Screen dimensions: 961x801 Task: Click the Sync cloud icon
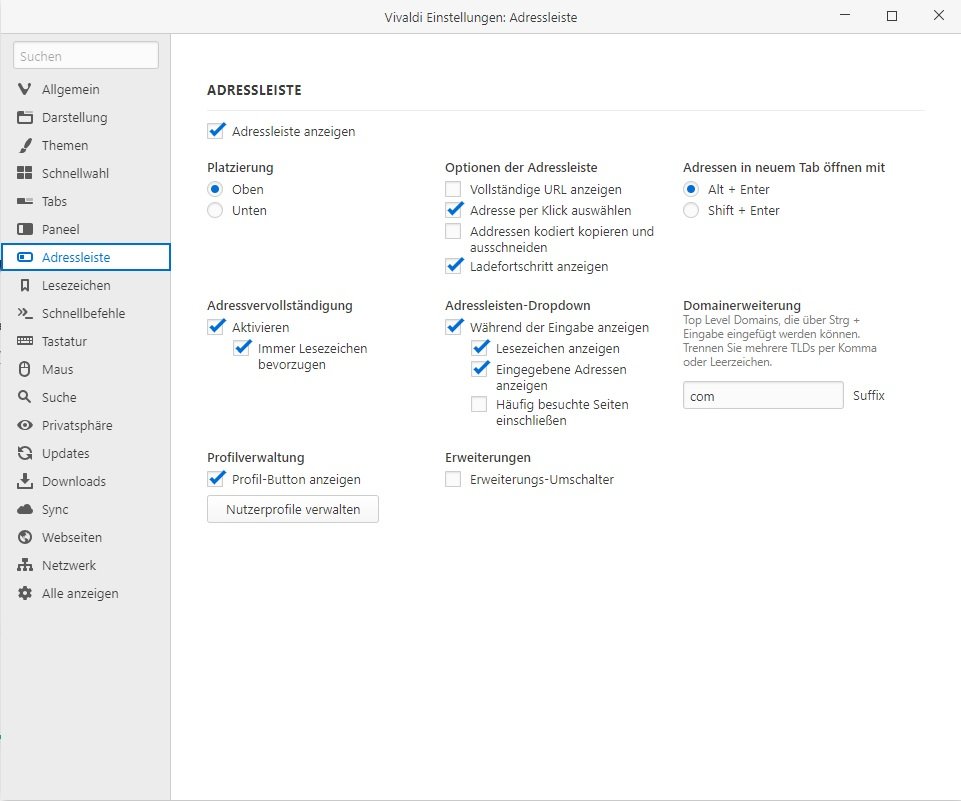(x=25, y=509)
